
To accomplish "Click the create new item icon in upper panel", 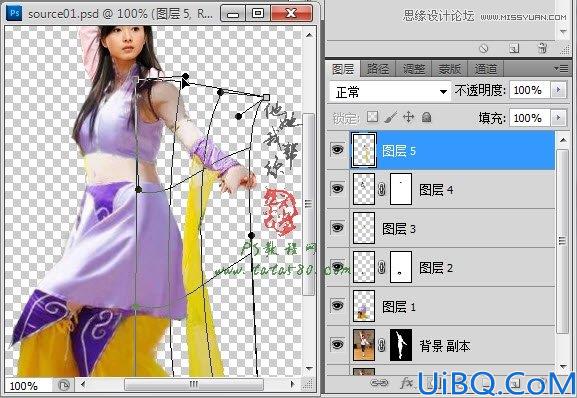I will tap(514, 48).
